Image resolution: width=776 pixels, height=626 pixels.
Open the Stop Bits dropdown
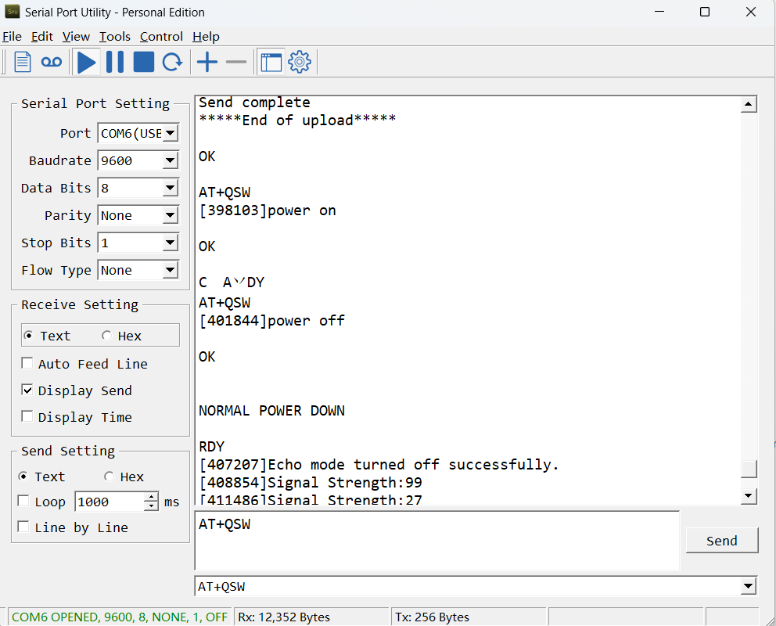pyautogui.click(x=170, y=242)
